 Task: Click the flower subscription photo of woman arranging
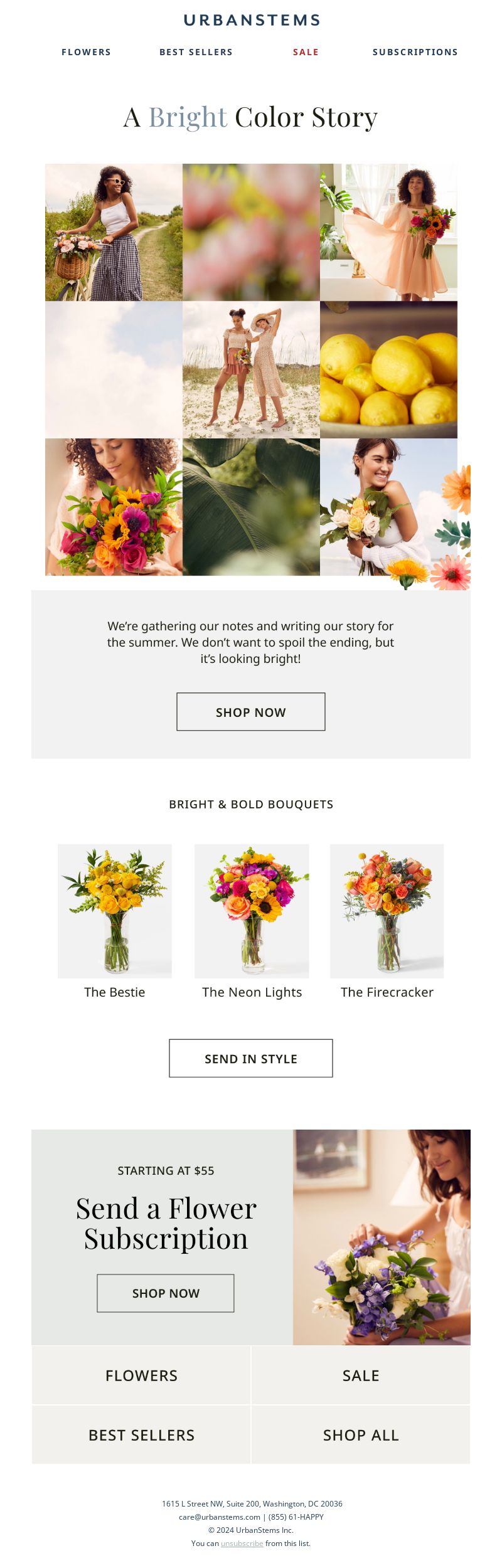(x=382, y=1237)
